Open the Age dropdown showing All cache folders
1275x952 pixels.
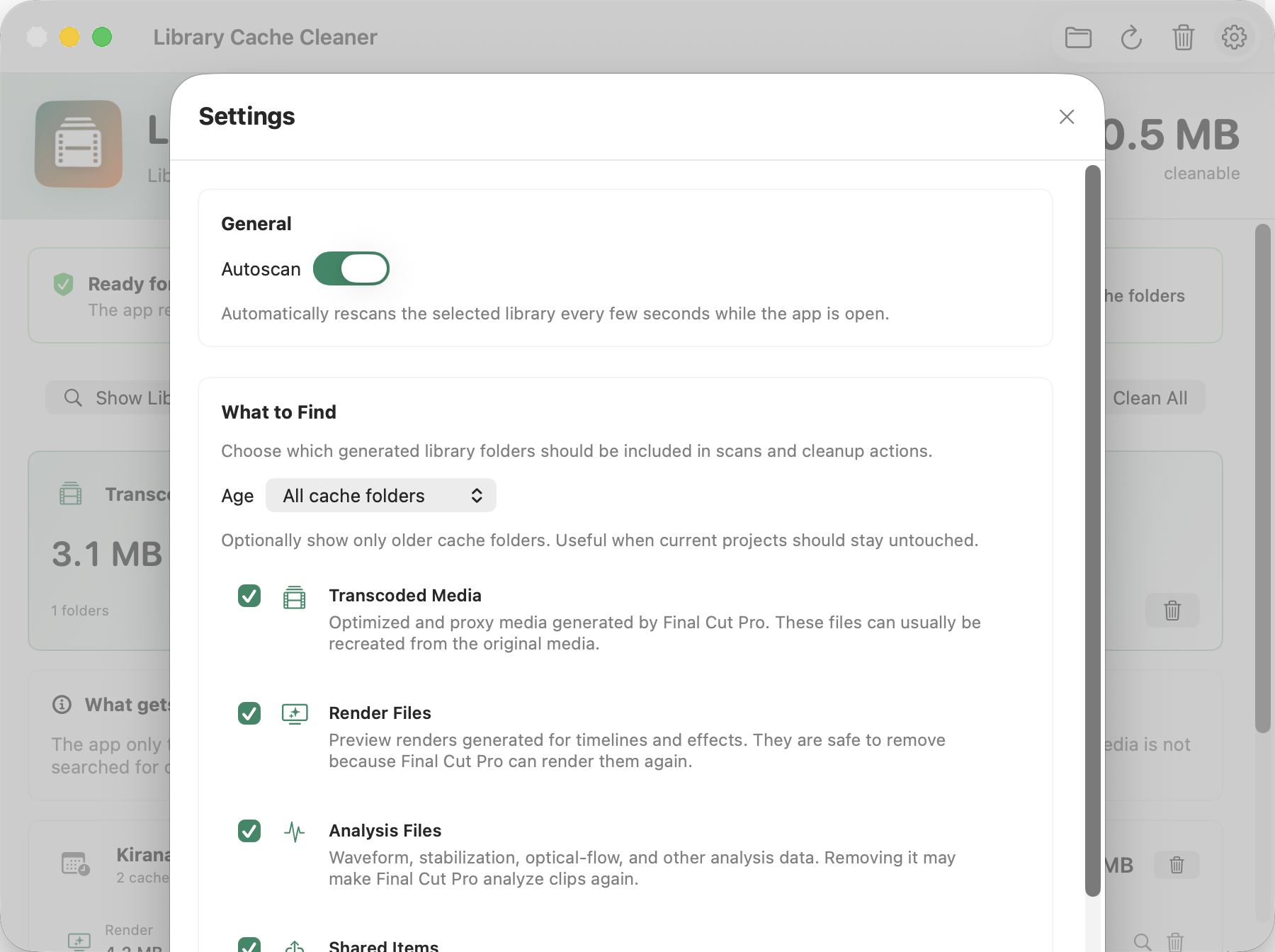coord(381,496)
